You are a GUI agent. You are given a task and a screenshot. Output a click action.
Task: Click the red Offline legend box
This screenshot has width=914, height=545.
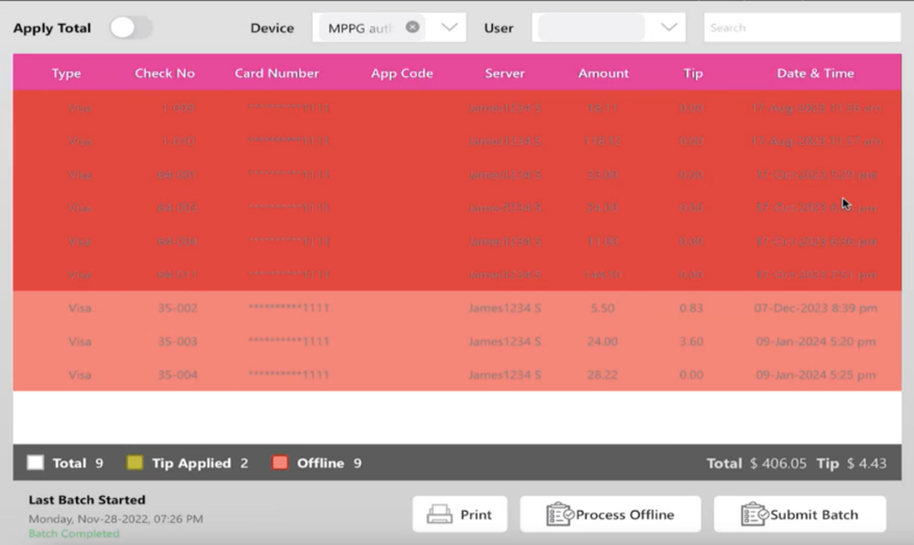pyautogui.click(x=280, y=463)
